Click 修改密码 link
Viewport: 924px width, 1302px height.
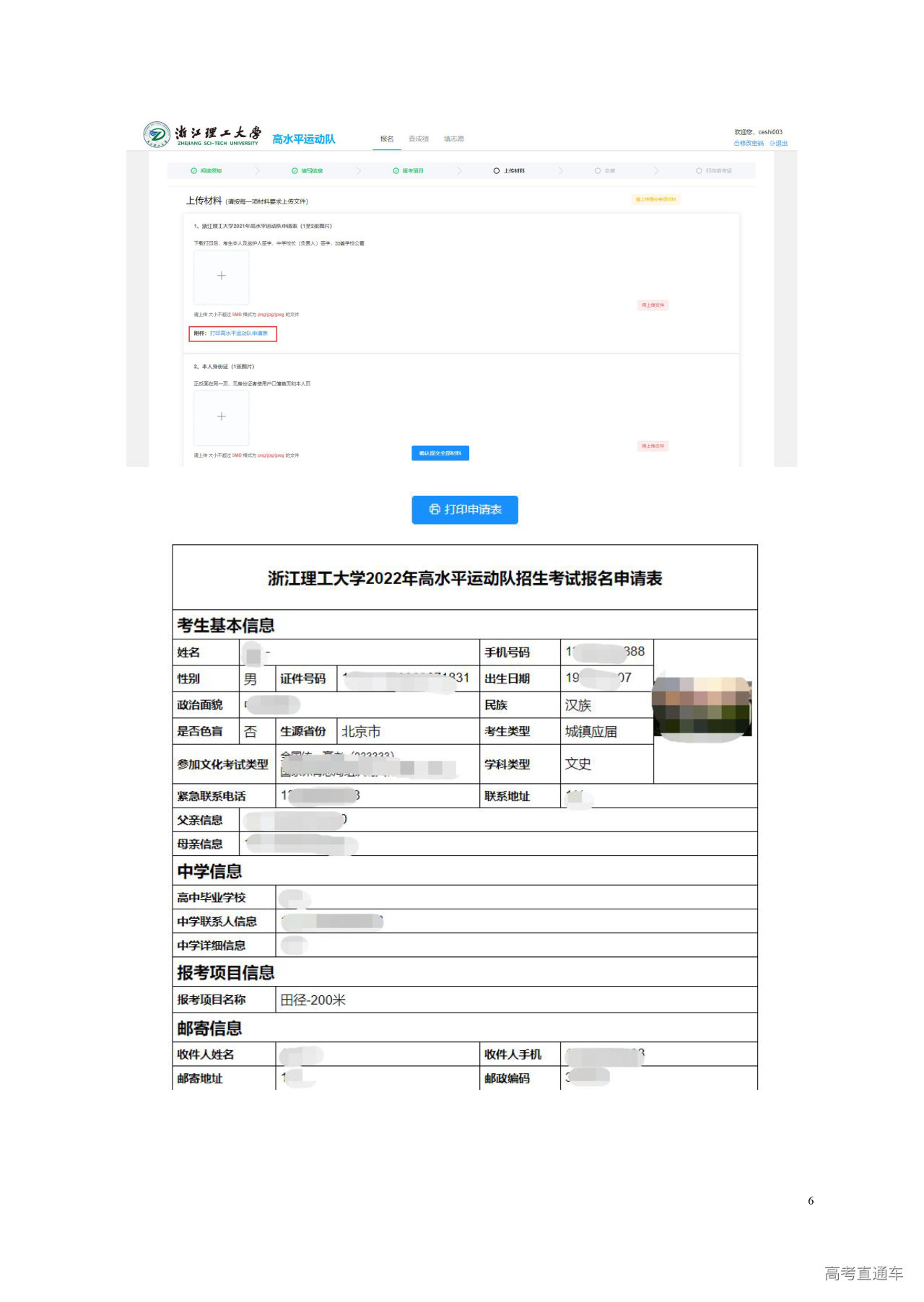pyautogui.click(x=751, y=144)
